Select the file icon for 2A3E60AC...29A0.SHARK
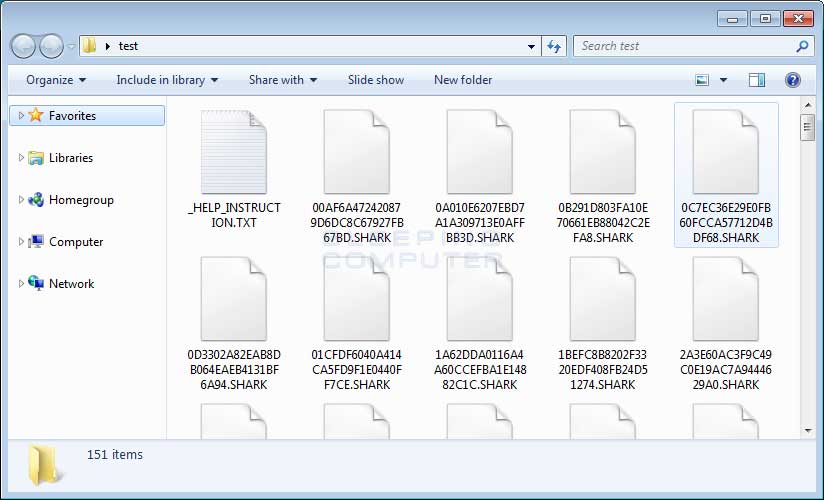The height and width of the screenshot is (500, 824). [726, 299]
